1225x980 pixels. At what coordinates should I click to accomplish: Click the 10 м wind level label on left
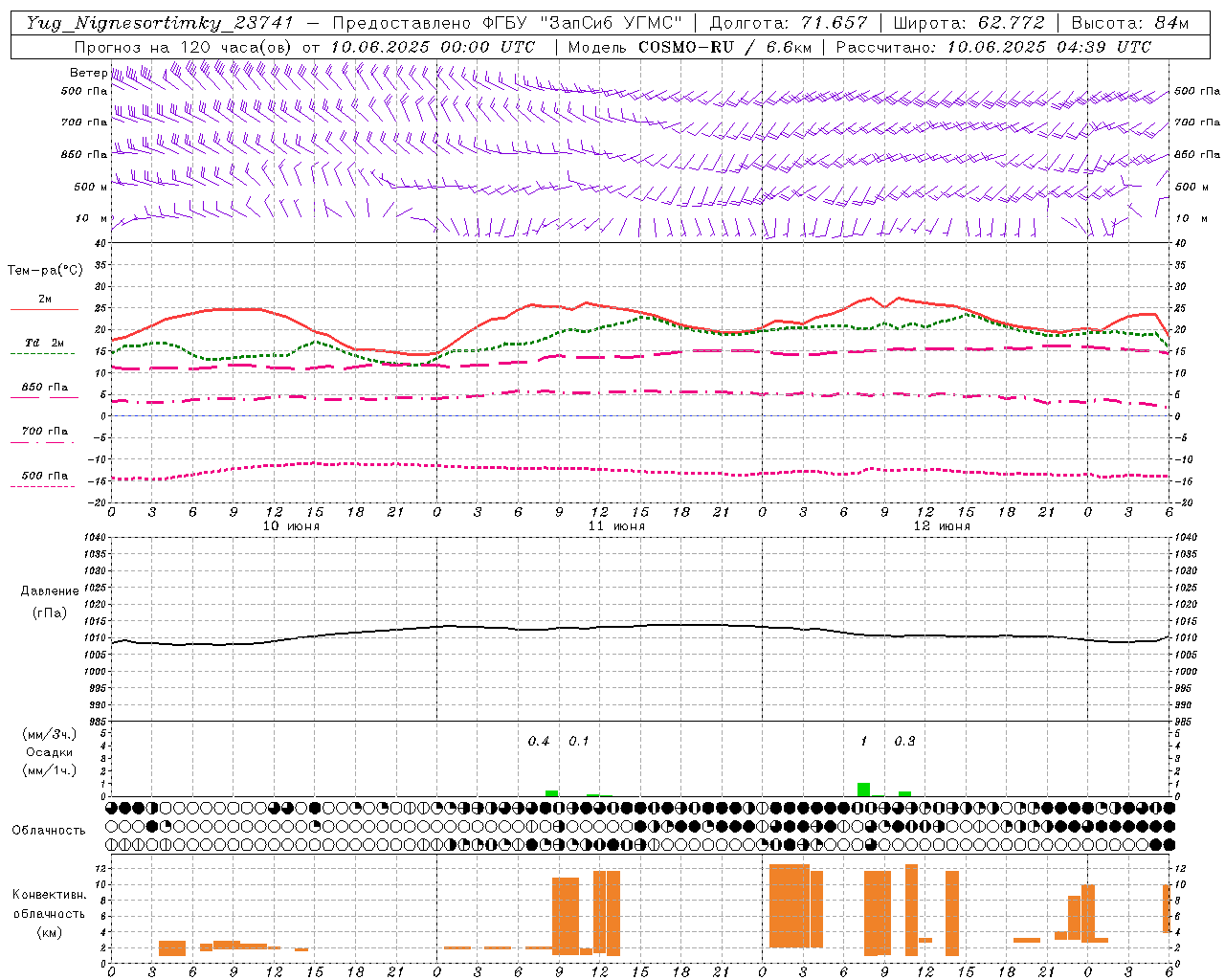(x=92, y=218)
